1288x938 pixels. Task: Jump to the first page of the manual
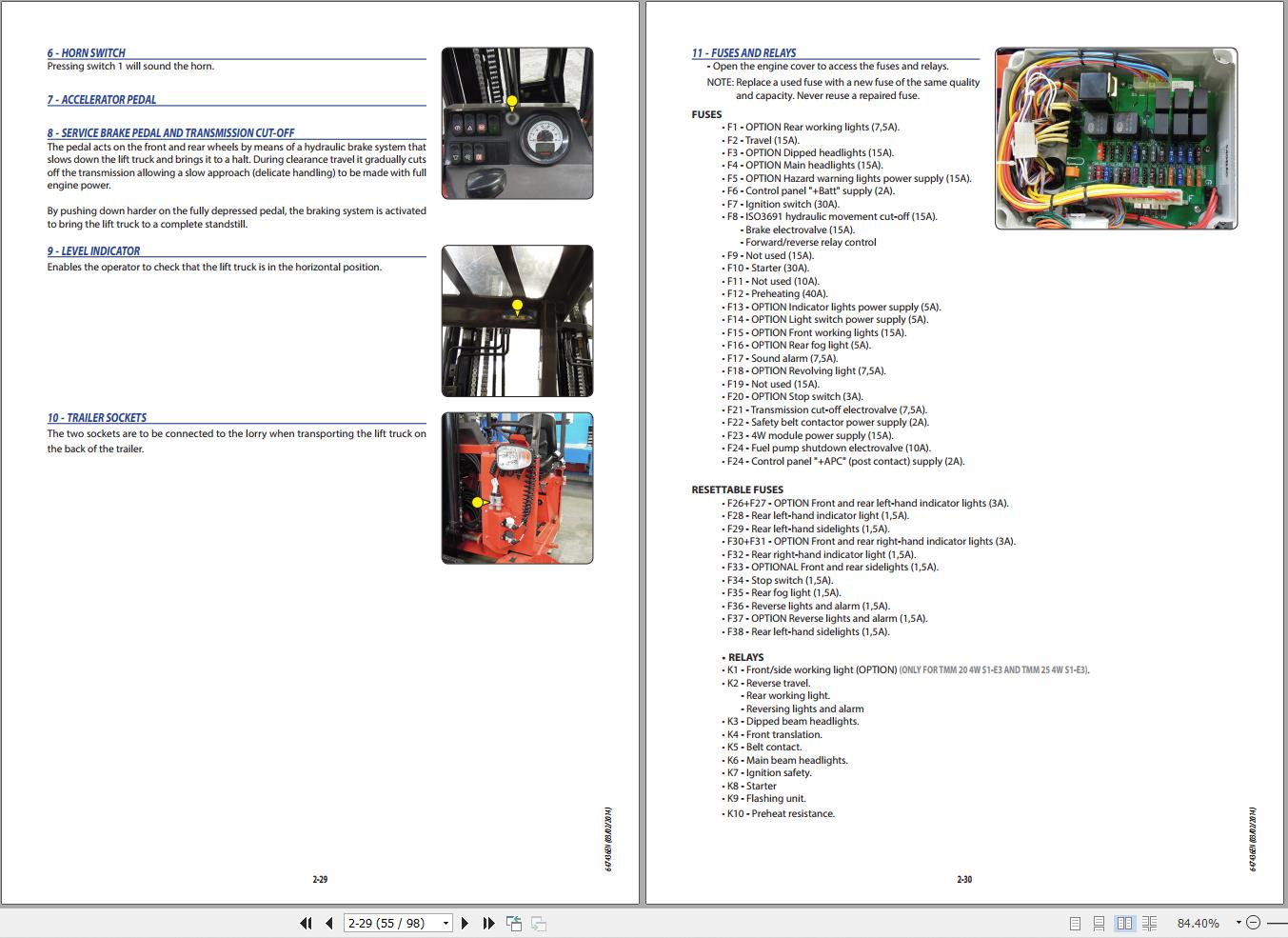[x=306, y=923]
